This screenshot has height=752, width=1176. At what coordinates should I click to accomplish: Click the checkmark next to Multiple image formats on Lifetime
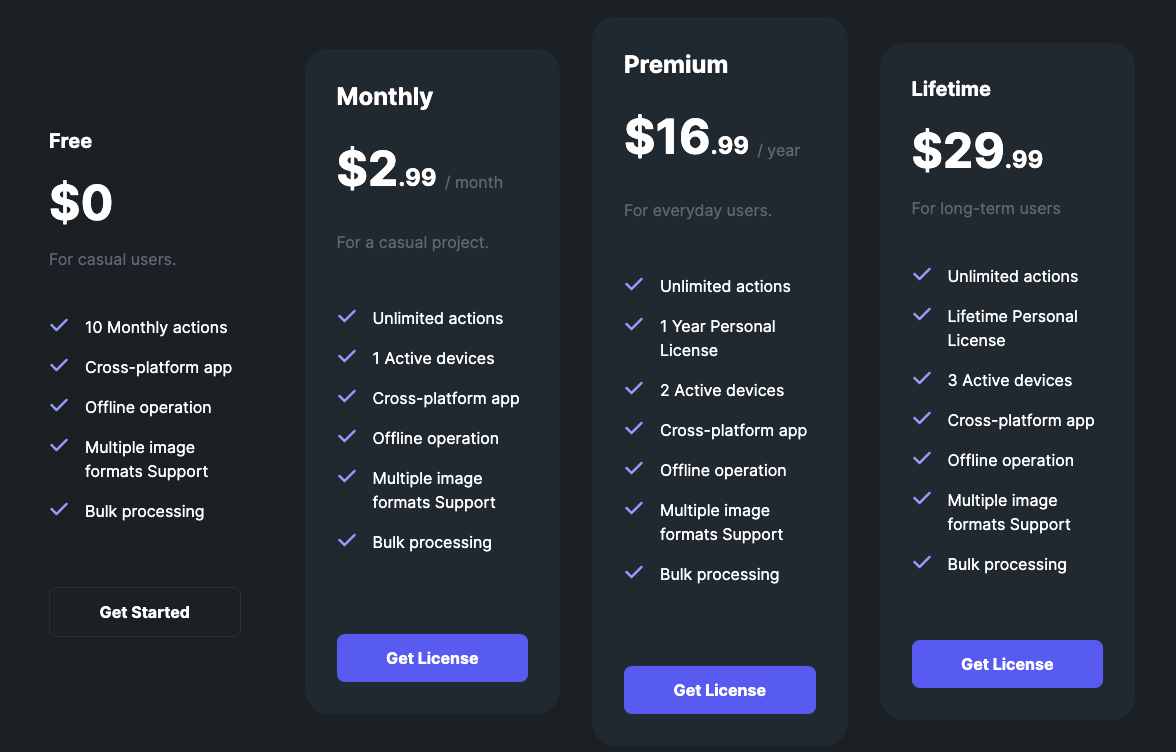[921, 499]
